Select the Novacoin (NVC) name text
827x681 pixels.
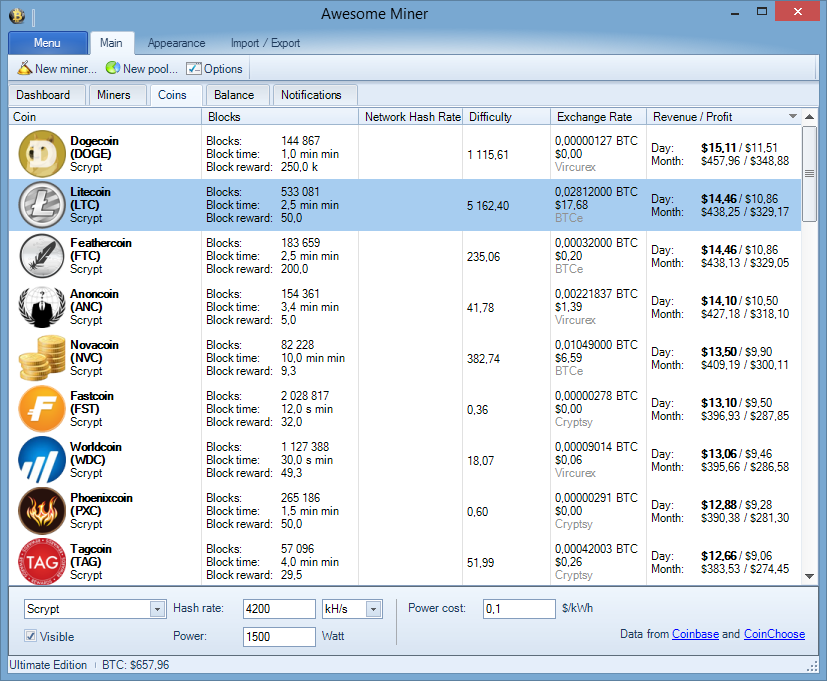(94, 351)
